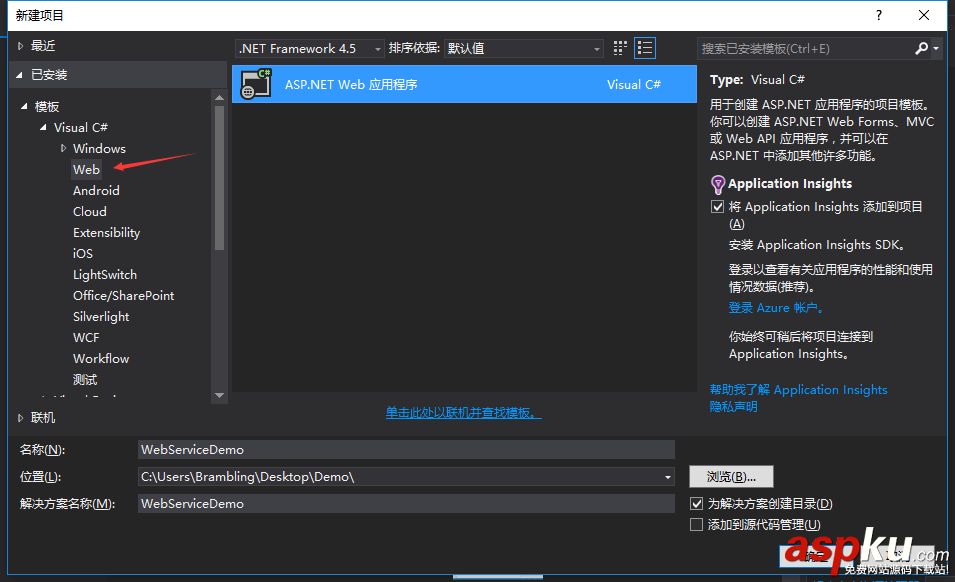Click the ASP.NET Web application template icon
The width and height of the screenshot is (955, 582).
tap(256, 84)
